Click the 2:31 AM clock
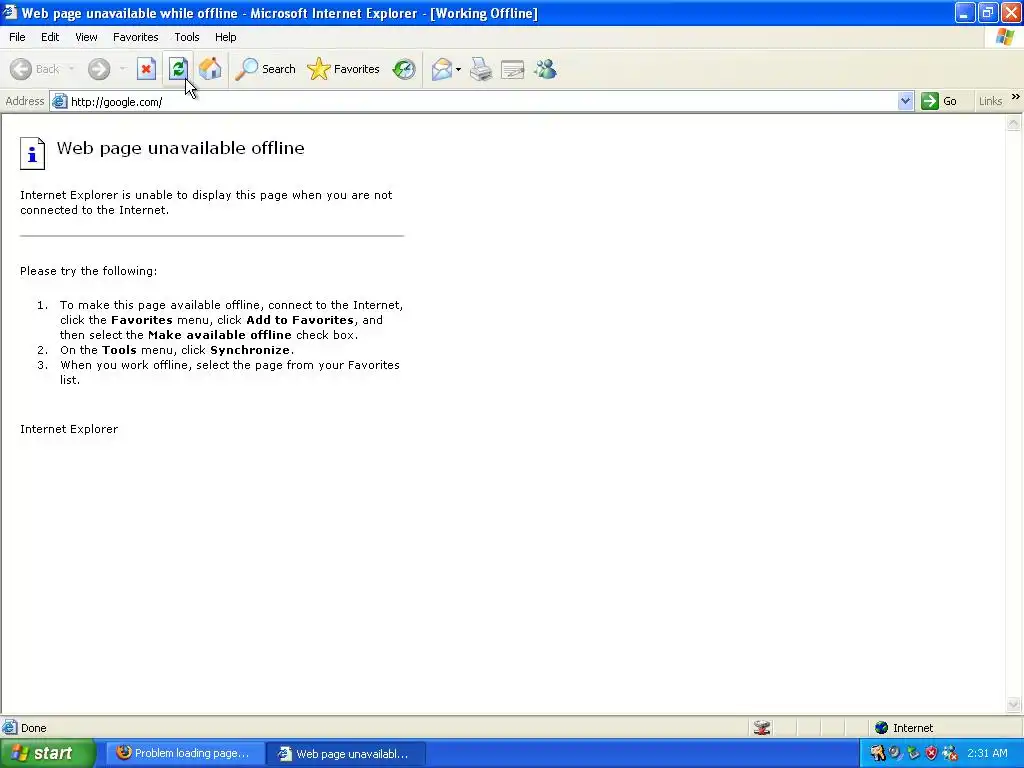The width and height of the screenshot is (1024, 768). click(x=987, y=754)
